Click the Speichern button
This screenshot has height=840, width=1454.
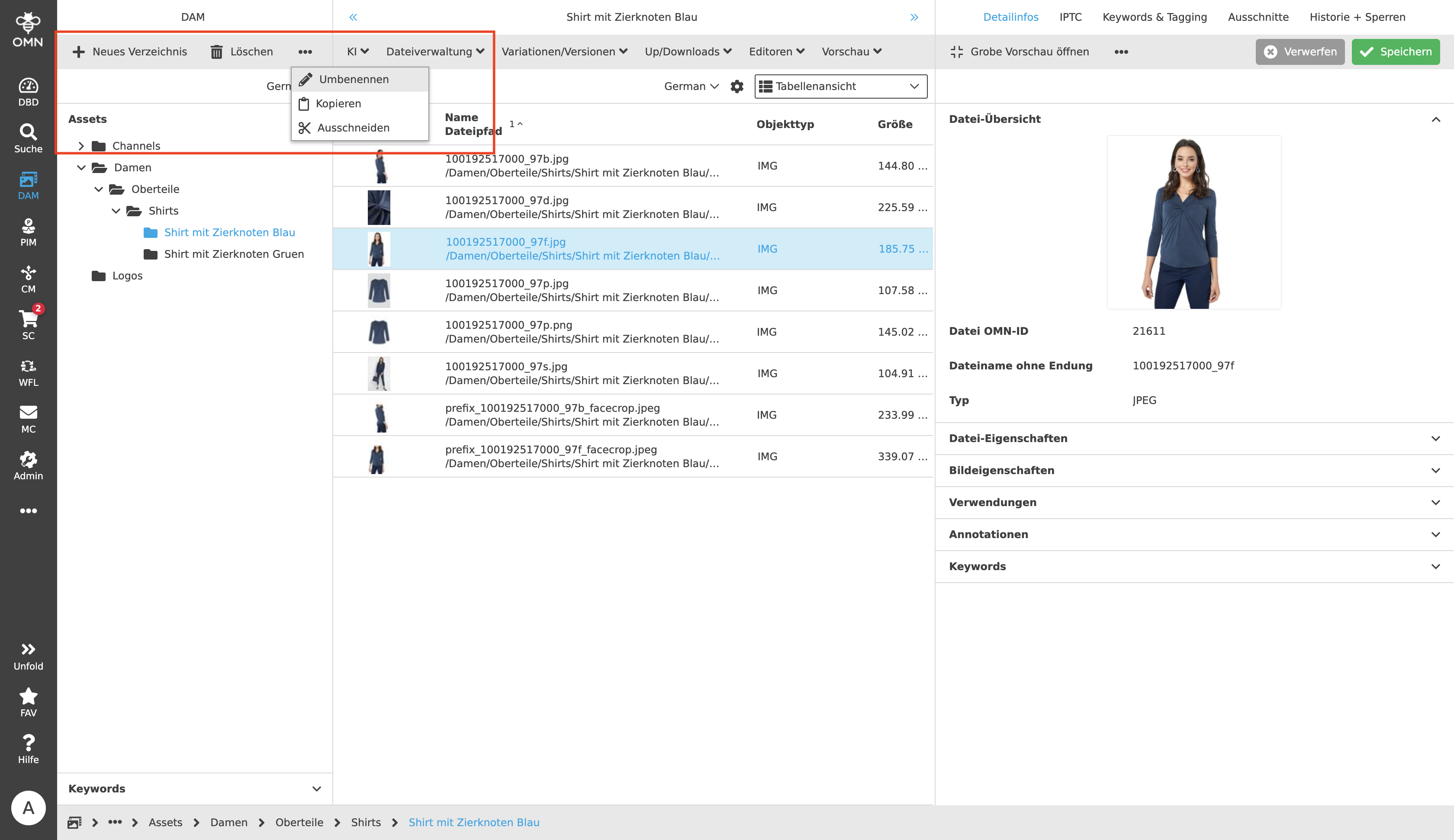coord(1395,51)
